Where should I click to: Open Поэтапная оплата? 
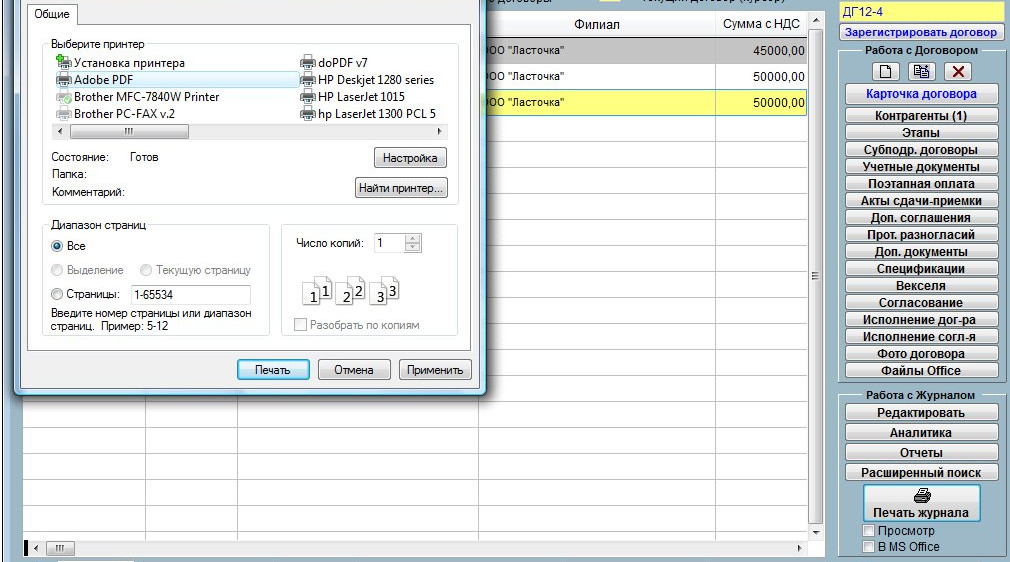pyautogui.click(x=921, y=184)
